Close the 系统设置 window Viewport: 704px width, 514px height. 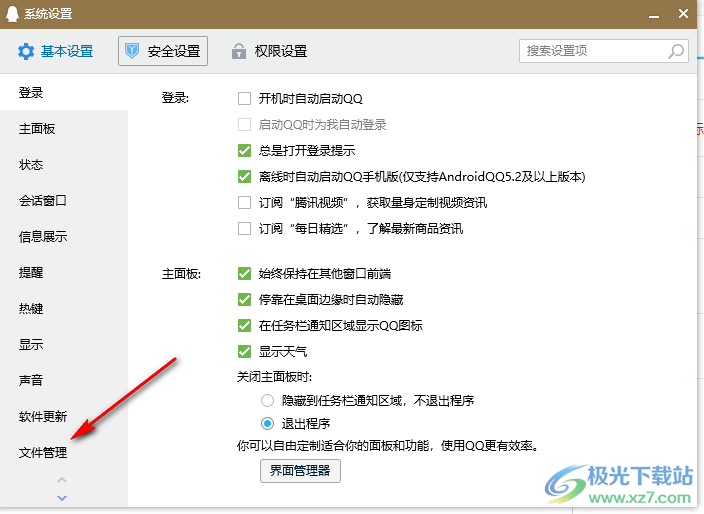[x=683, y=13]
